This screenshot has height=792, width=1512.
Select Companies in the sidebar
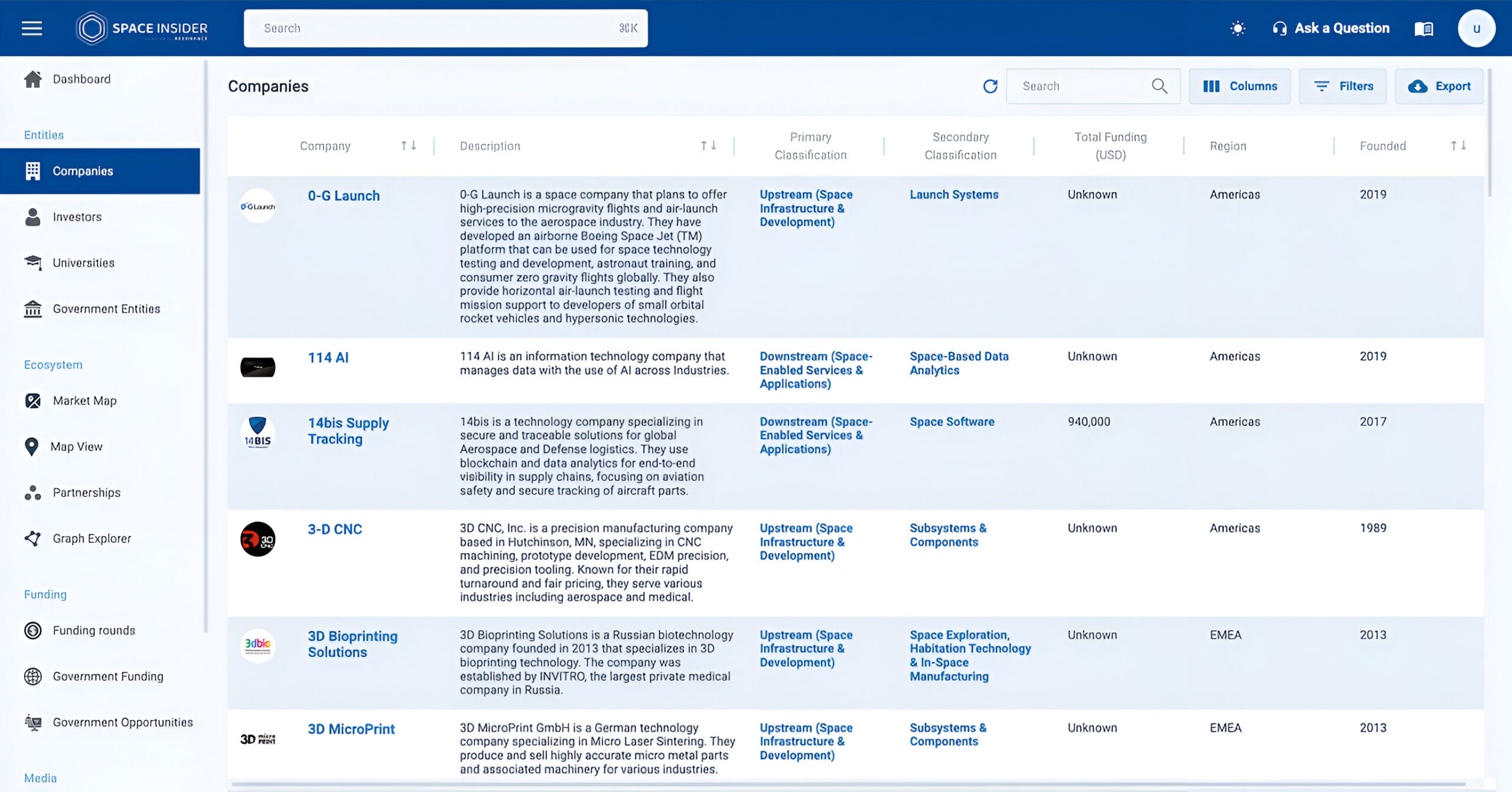tap(100, 171)
